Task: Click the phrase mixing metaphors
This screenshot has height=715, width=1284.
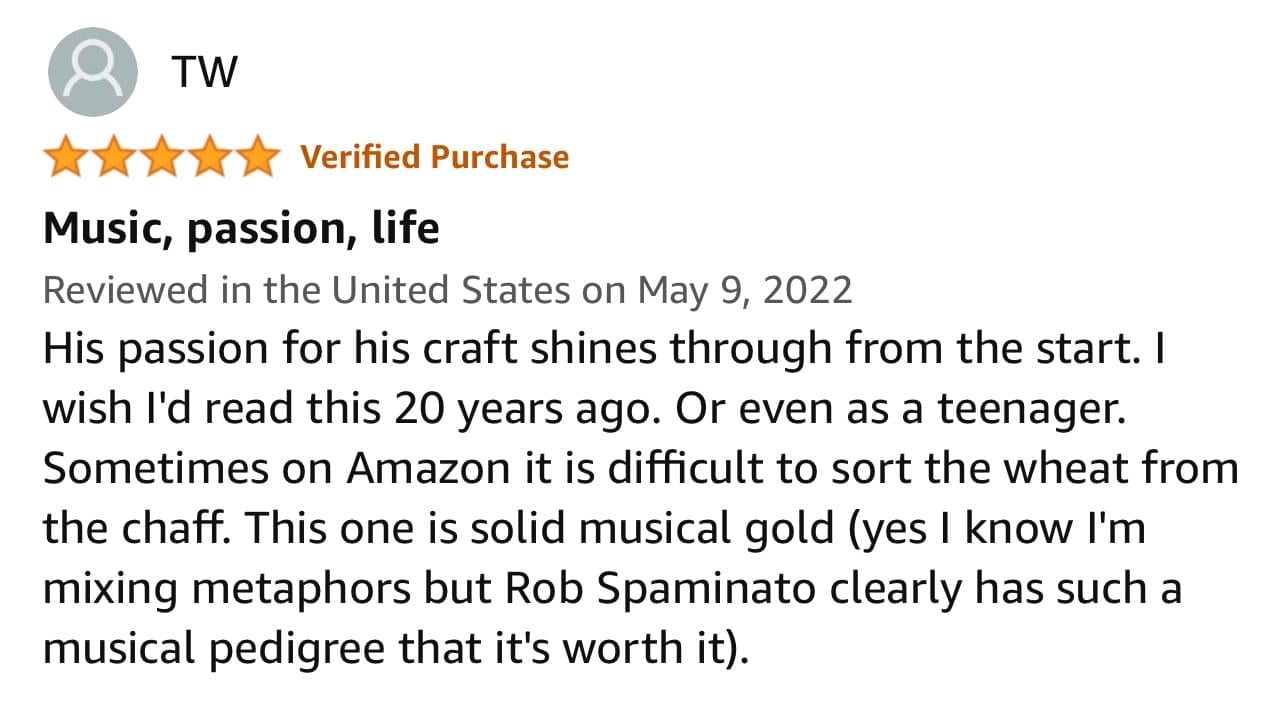Action: coord(224,588)
